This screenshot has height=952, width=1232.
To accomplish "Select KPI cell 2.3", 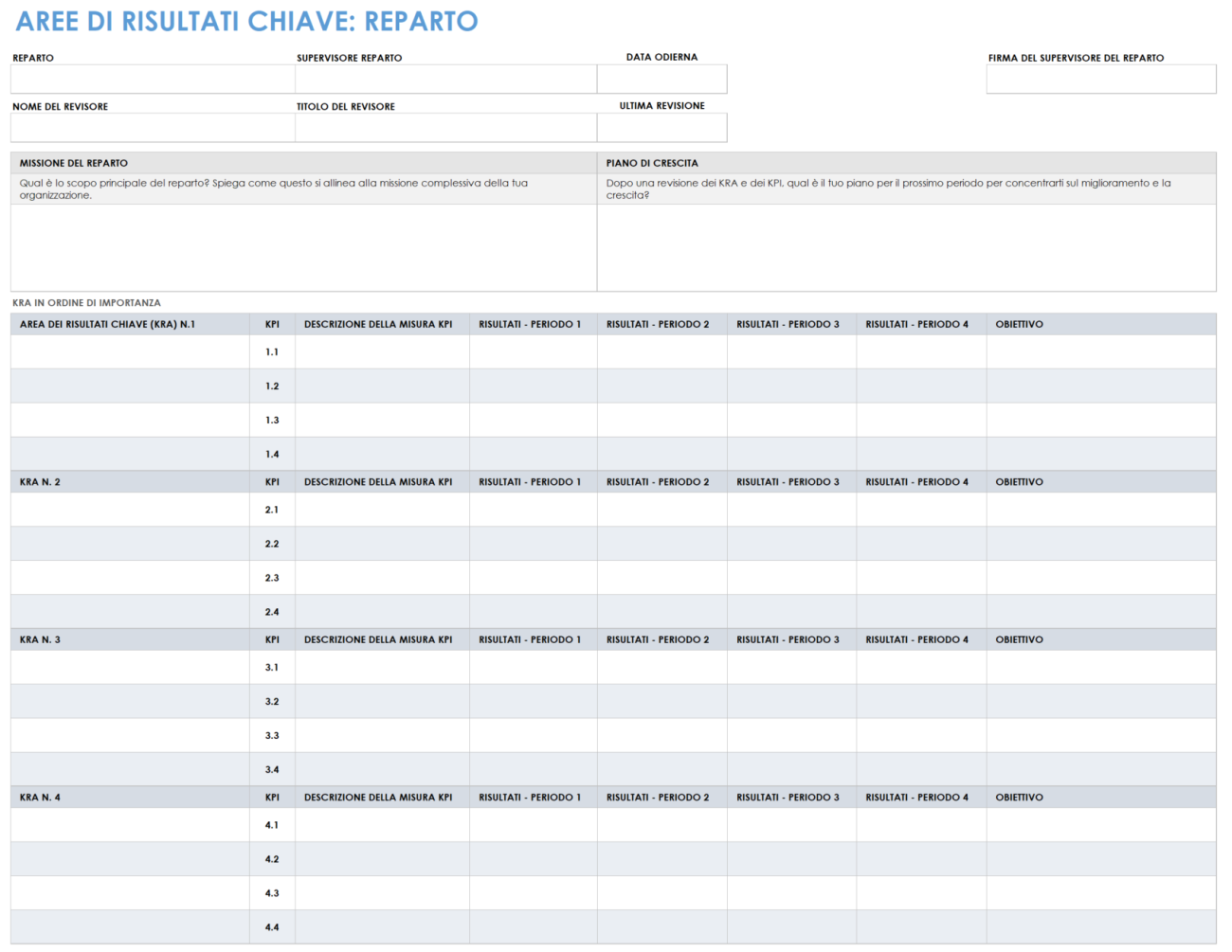I will tap(272, 578).
